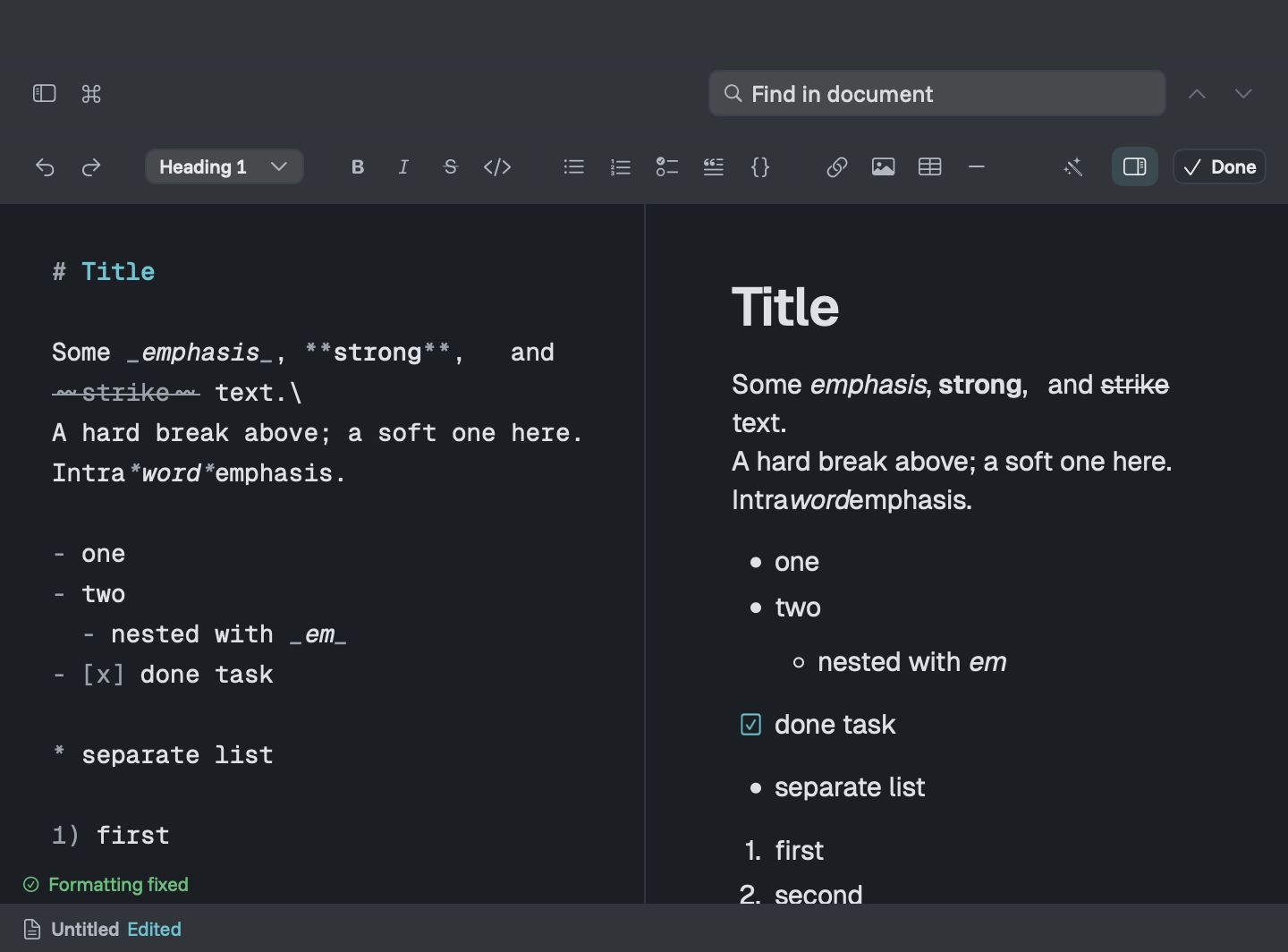Screen dimensions: 1288x952
Task: Insert a block quote
Action: (x=714, y=167)
